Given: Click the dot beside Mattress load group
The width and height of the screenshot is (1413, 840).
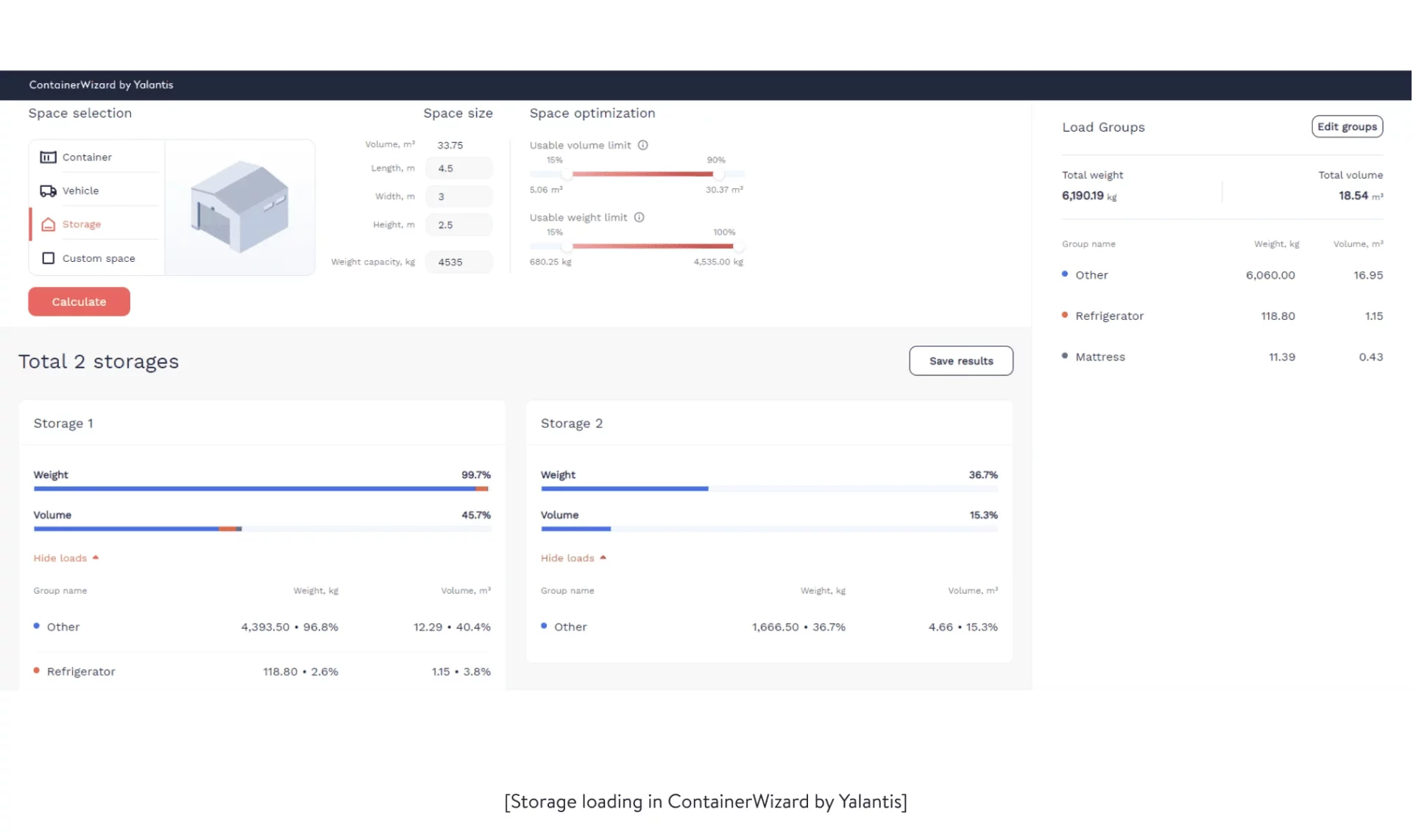Looking at the screenshot, I should pos(1064,356).
